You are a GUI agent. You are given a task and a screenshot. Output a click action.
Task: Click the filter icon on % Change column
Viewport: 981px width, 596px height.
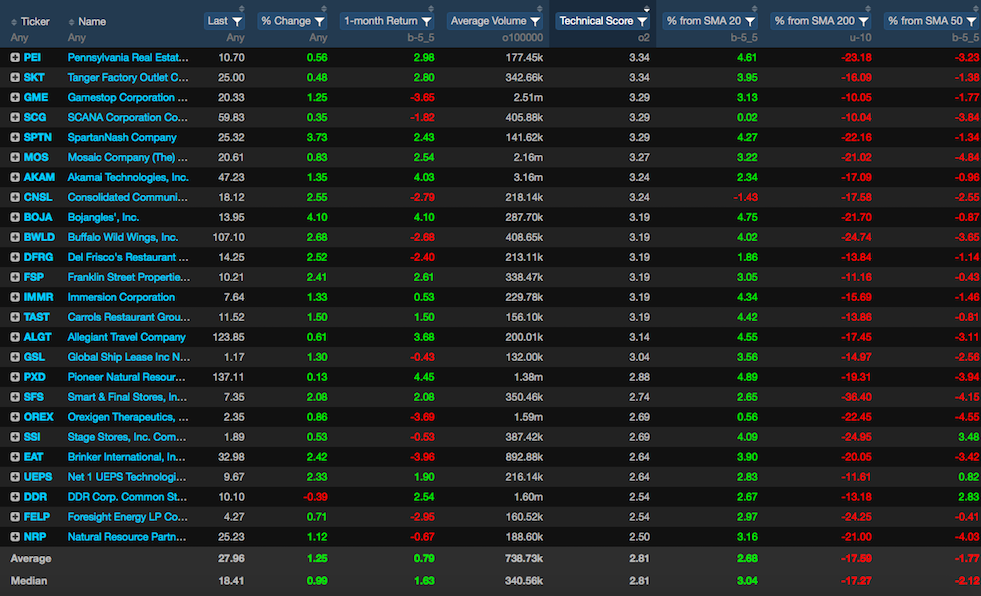320,21
